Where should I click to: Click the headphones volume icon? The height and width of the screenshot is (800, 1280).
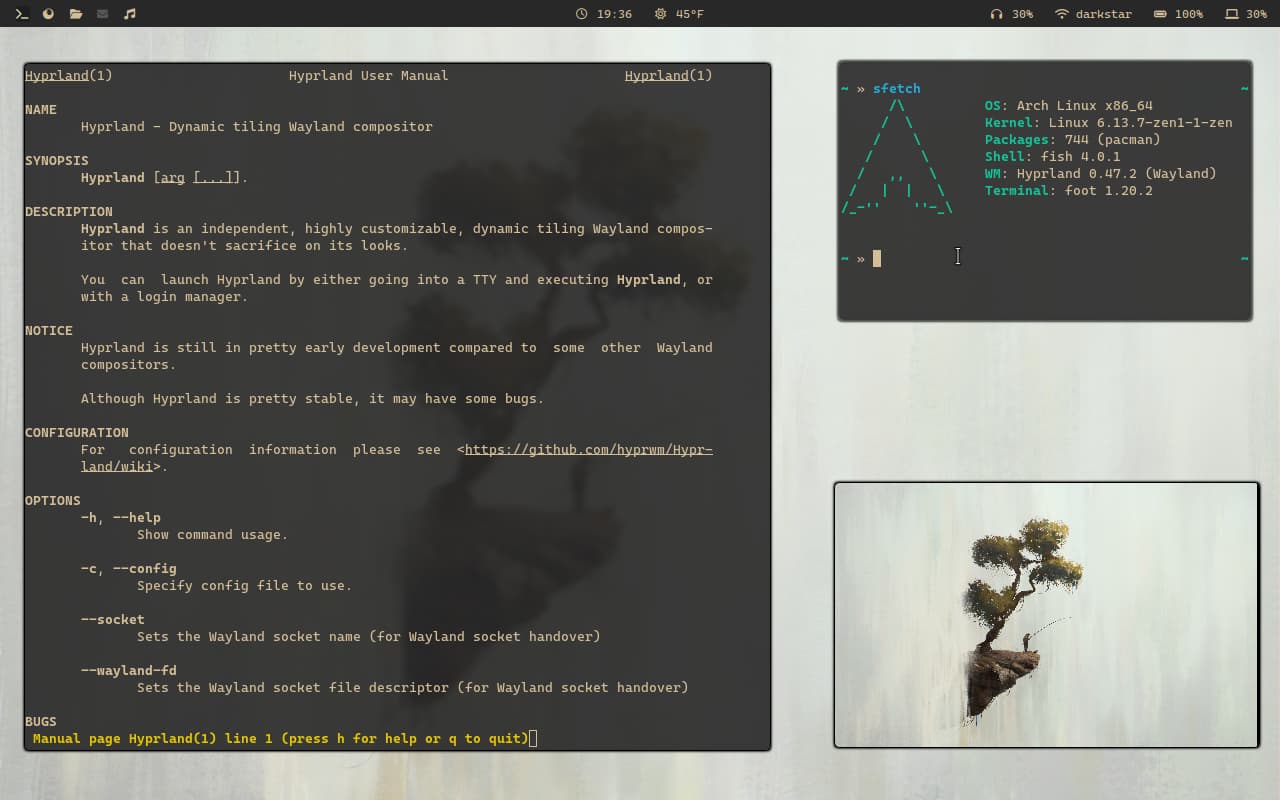pyautogui.click(x=996, y=14)
